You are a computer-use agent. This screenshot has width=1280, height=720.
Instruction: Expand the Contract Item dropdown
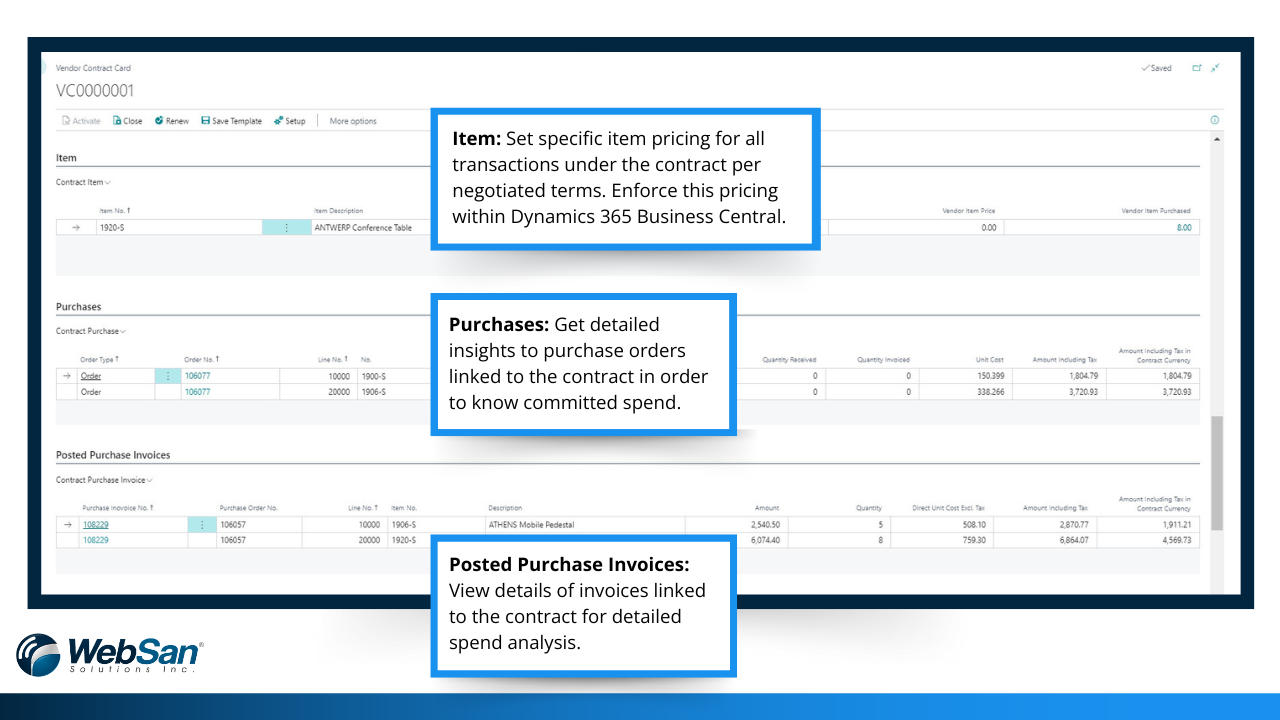(83, 182)
